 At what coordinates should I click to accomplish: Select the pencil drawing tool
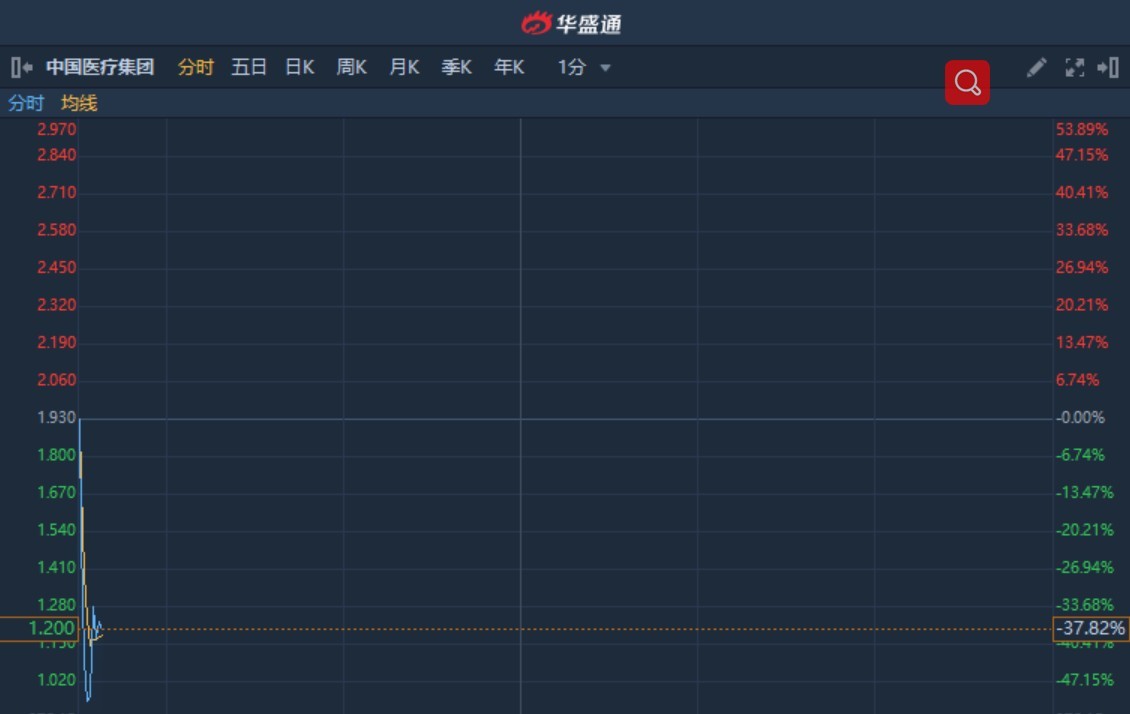[x=1036, y=68]
